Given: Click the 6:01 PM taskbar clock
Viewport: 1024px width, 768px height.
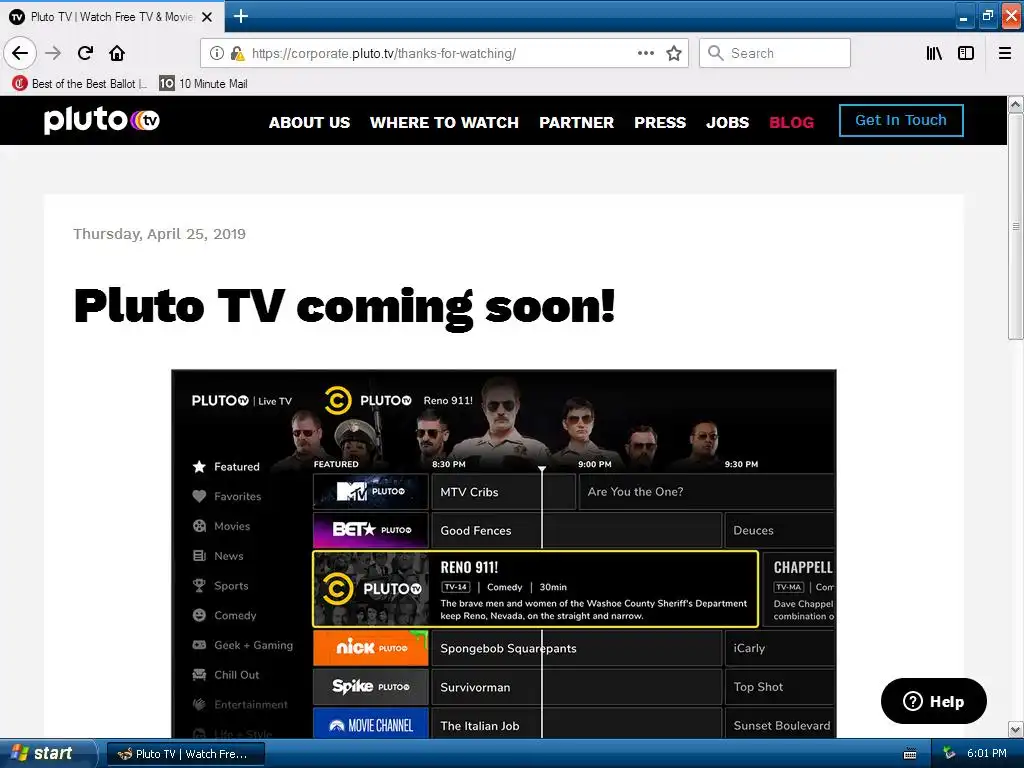Looking at the screenshot, I should (x=987, y=753).
